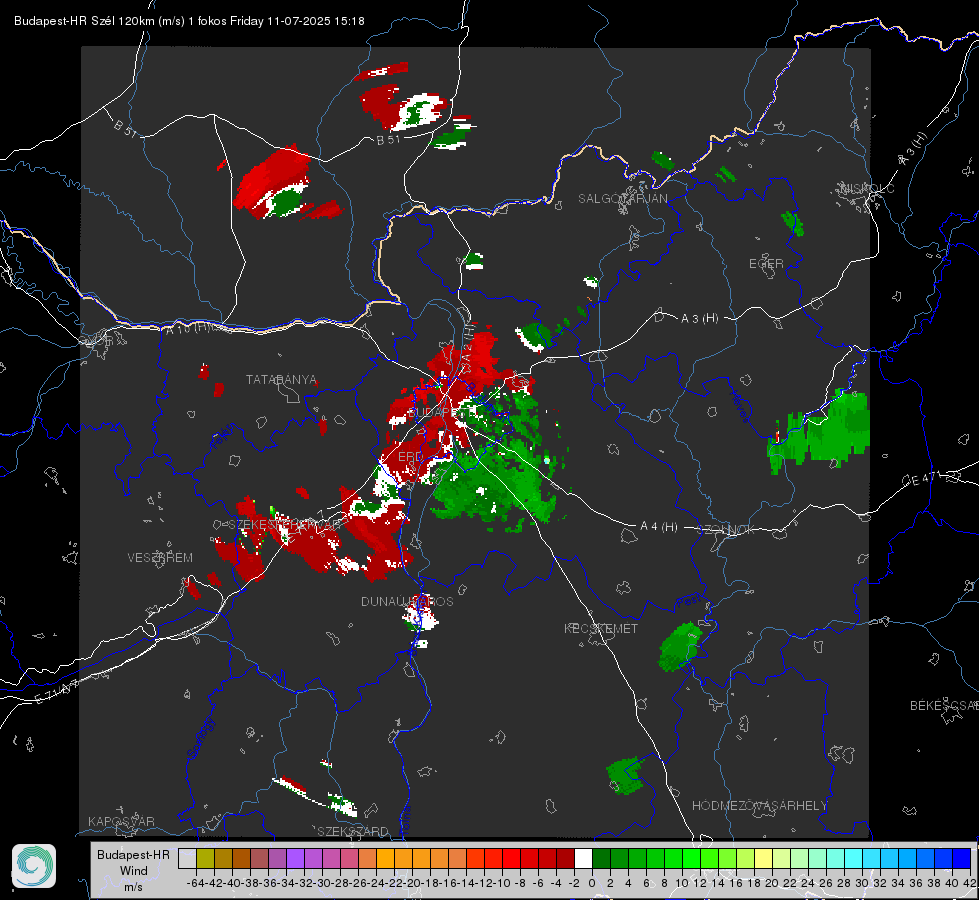
Task: Pick the cyan swatch between 28 and 30
Action: pos(854,858)
